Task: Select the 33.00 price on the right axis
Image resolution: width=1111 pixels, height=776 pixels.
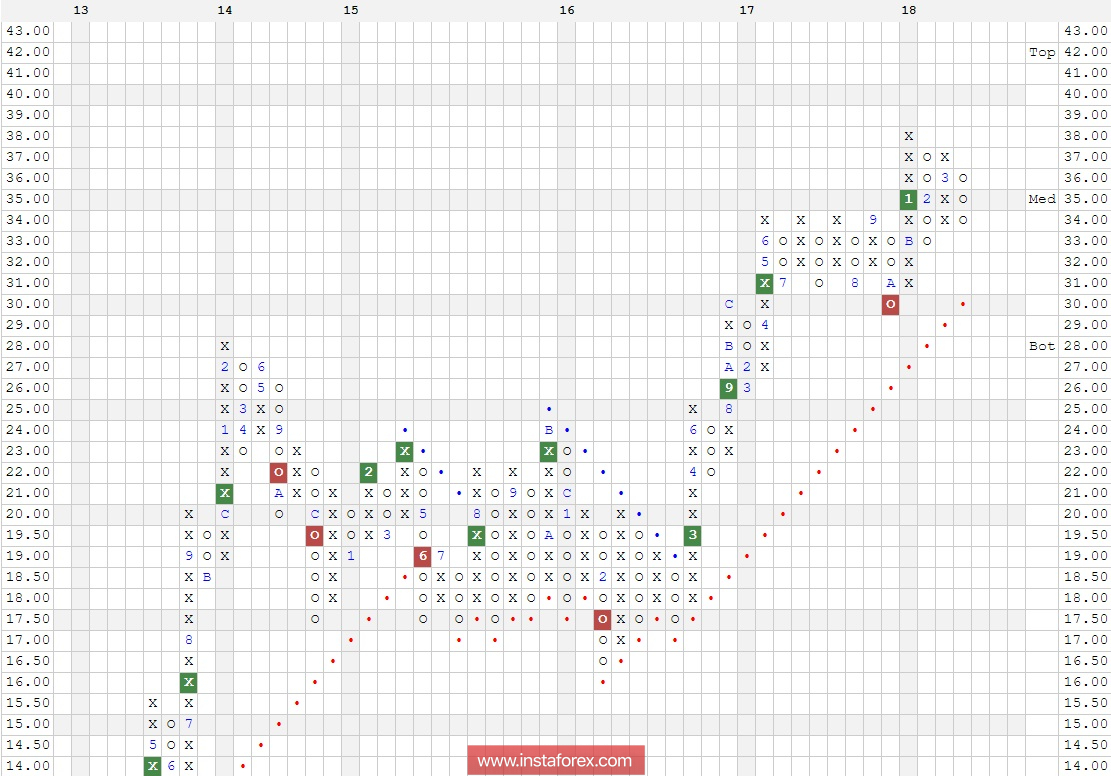Action: 1085,241
